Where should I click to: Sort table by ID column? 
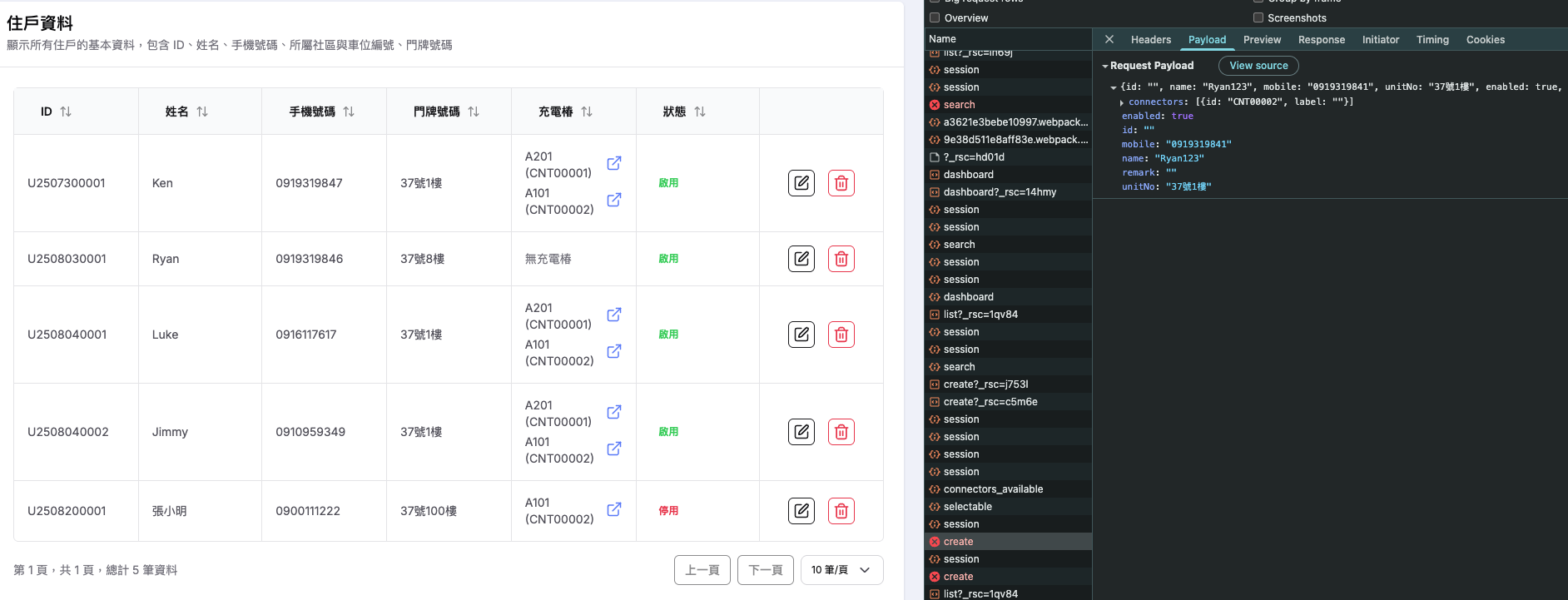(x=66, y=112)
